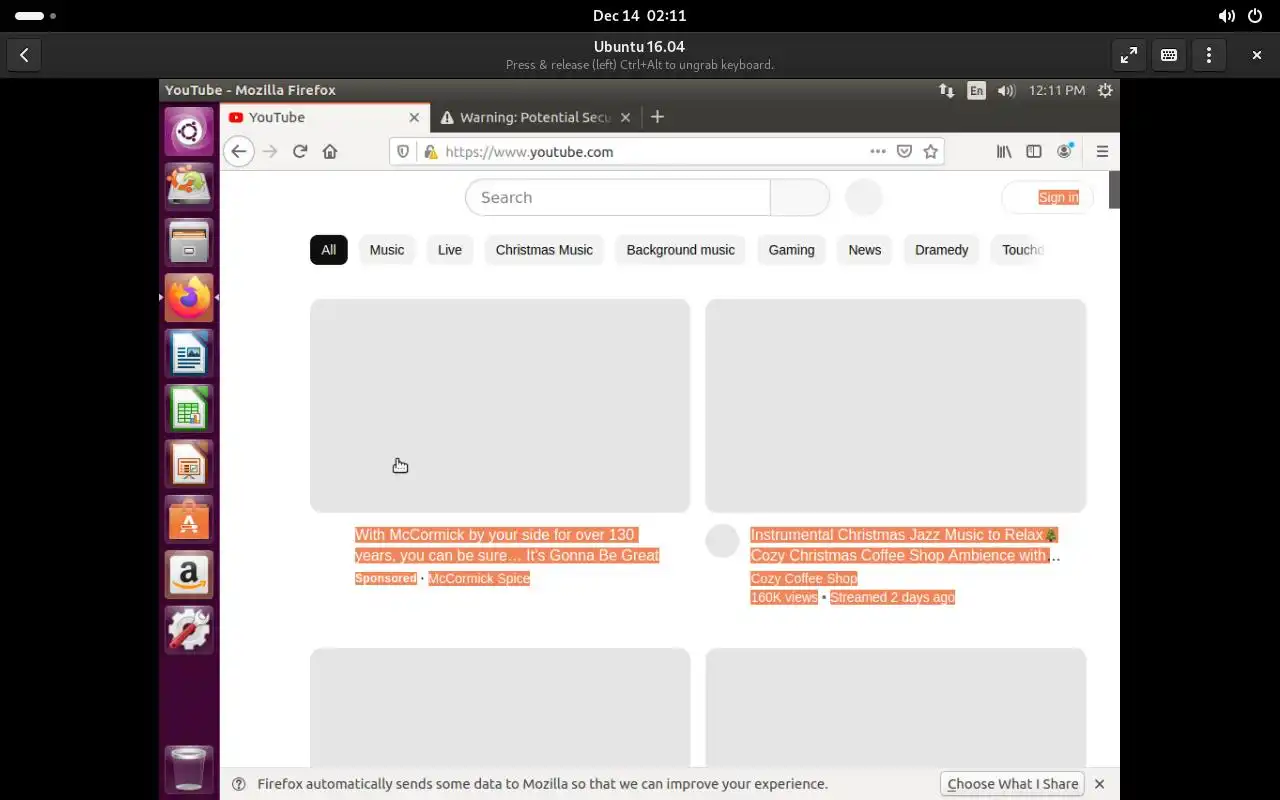1280x800 pixels.
Task: Open Firefox home page icon
Action: click(330, 152)
